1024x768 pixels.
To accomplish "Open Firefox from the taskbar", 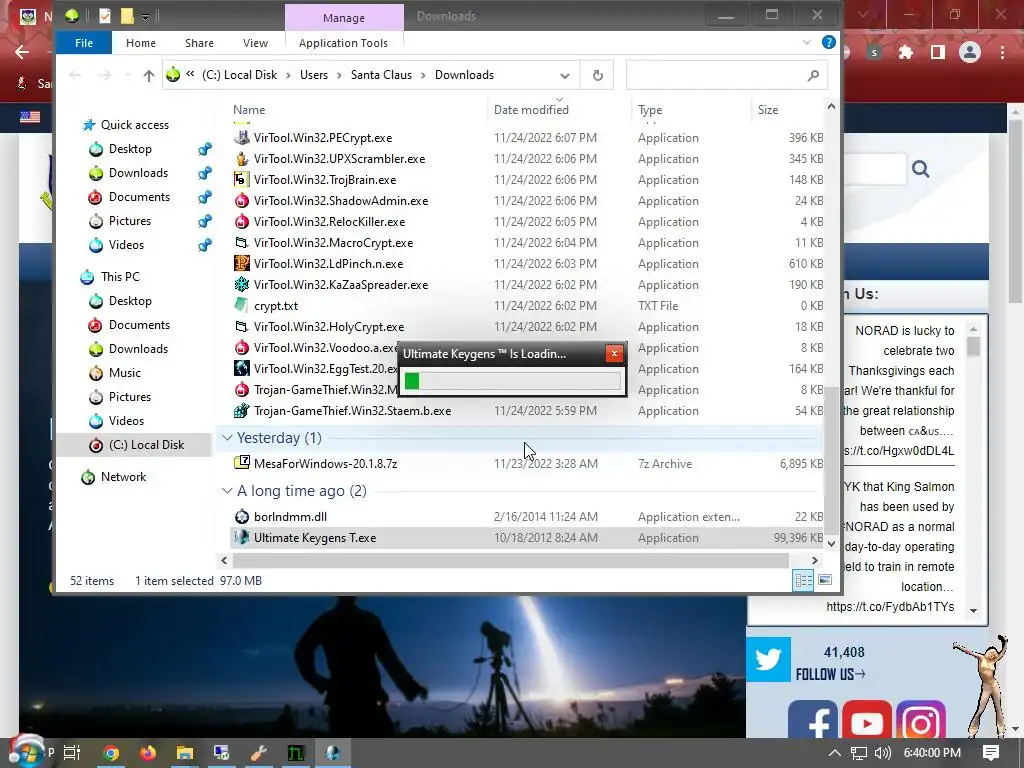I will [x=148, y=753].
